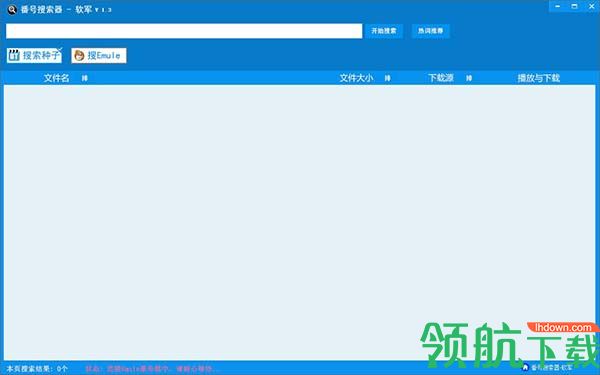Click the 本页搜索结果 count in status bar
Image resolution: width=600 pixels, height=375 pixels.
[37, 369]
